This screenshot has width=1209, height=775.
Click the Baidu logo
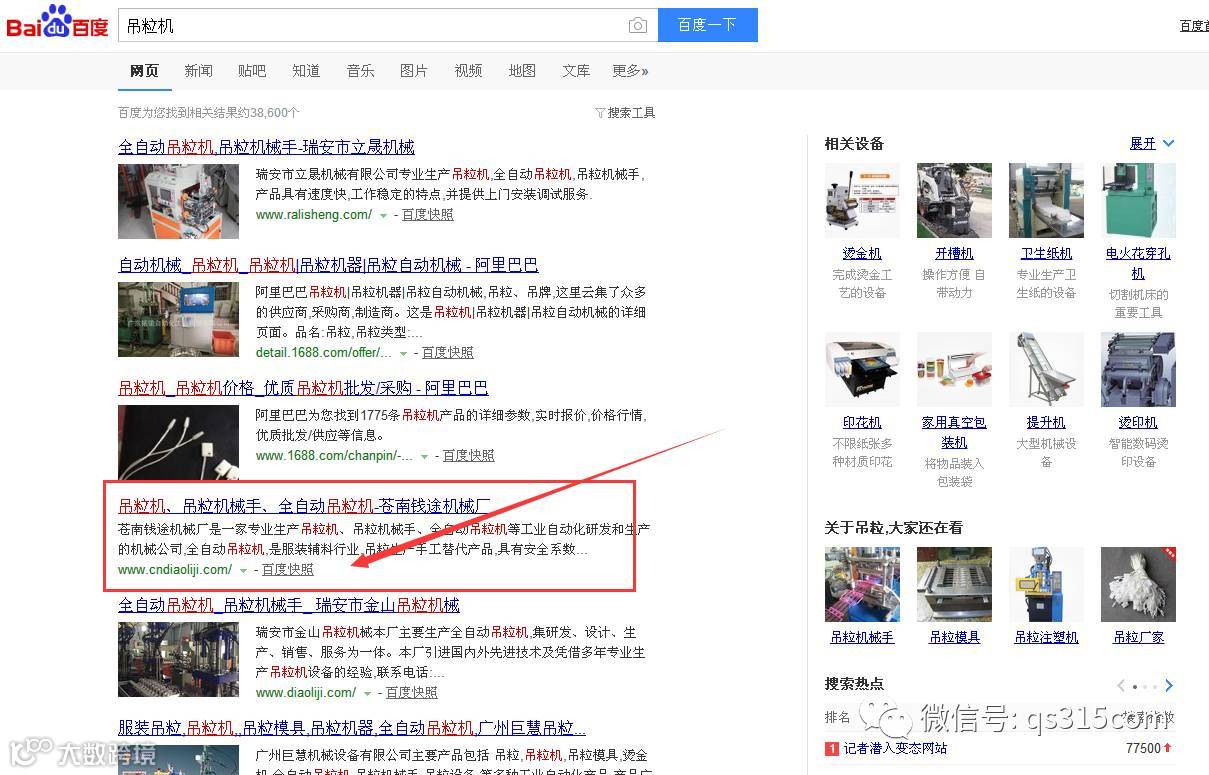pyautogui.click(x=57, y=22)
